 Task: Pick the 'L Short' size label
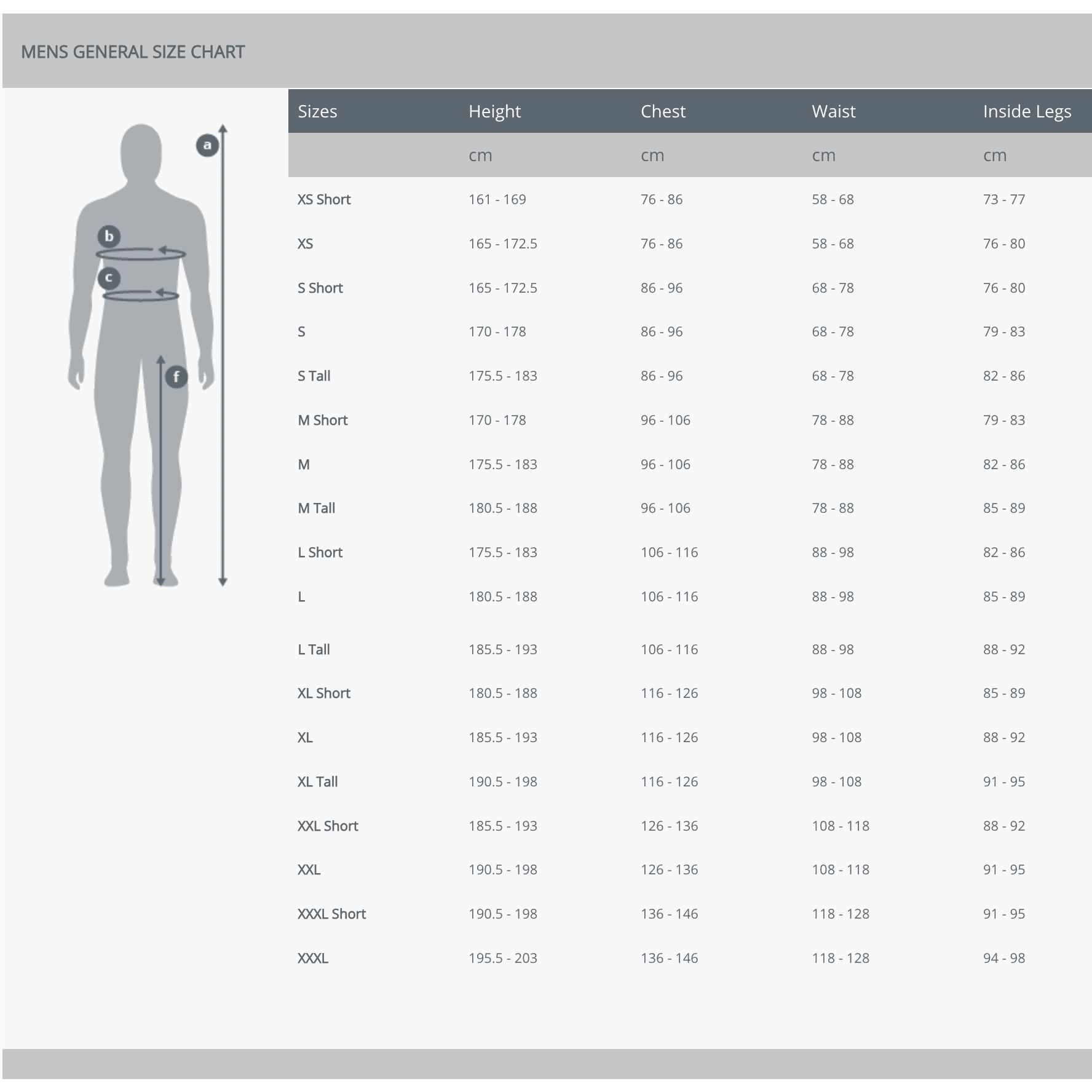320,552
